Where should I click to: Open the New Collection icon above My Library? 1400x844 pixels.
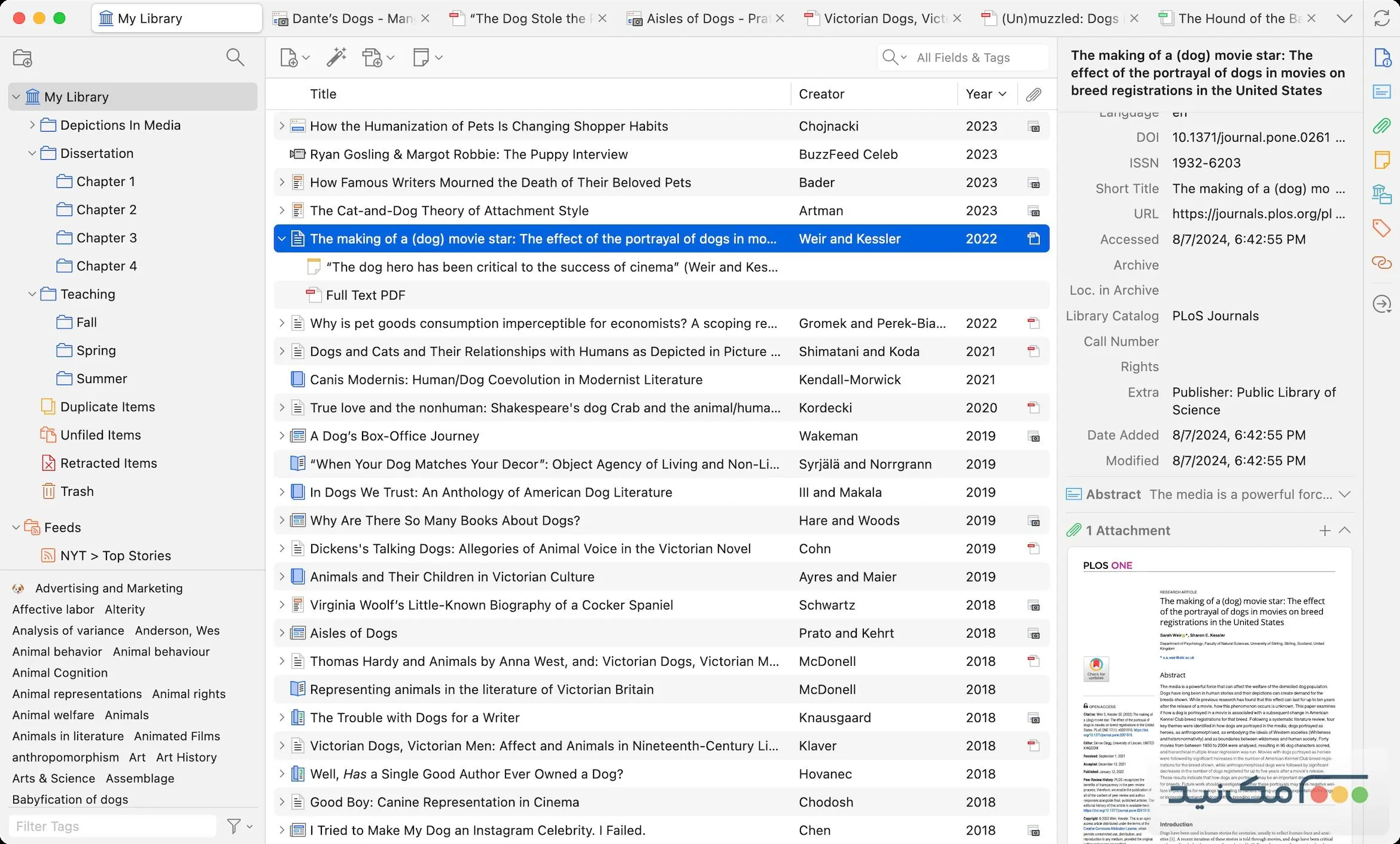point(23,57)
